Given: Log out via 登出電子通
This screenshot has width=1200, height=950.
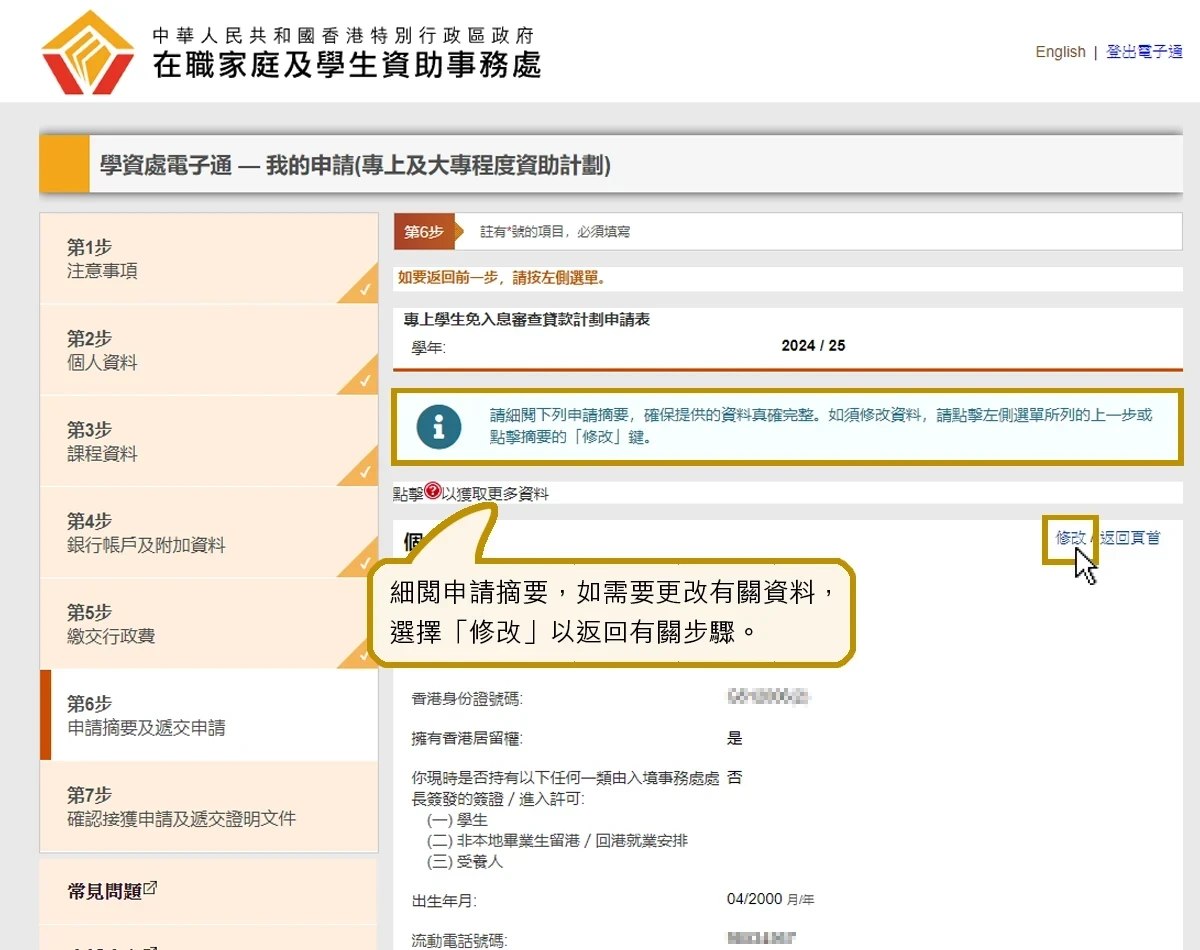Looking at the screenshot, I should pyautogui.click(x=1145, y=51).
